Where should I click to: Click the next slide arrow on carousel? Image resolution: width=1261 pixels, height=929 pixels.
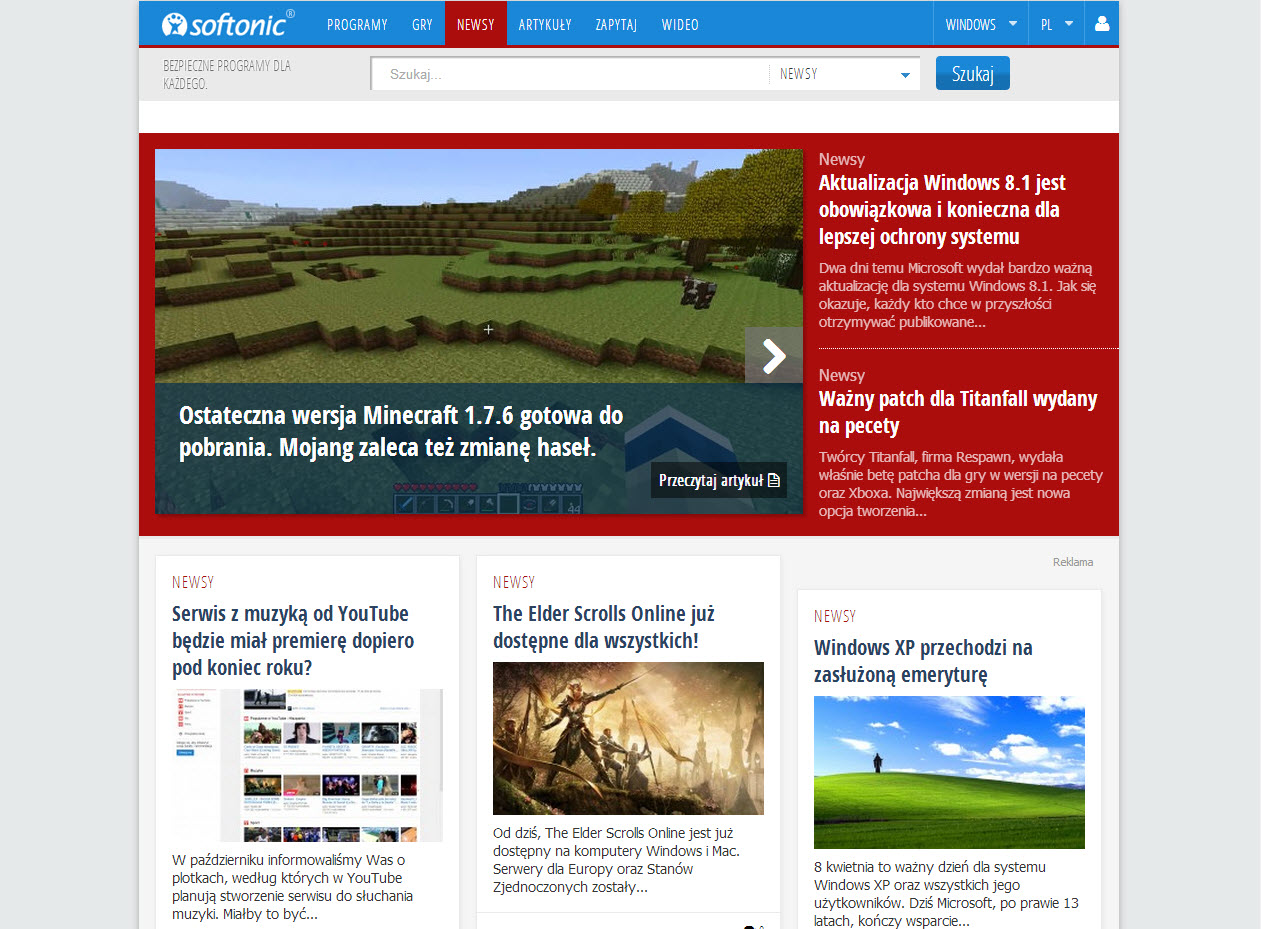774,355
